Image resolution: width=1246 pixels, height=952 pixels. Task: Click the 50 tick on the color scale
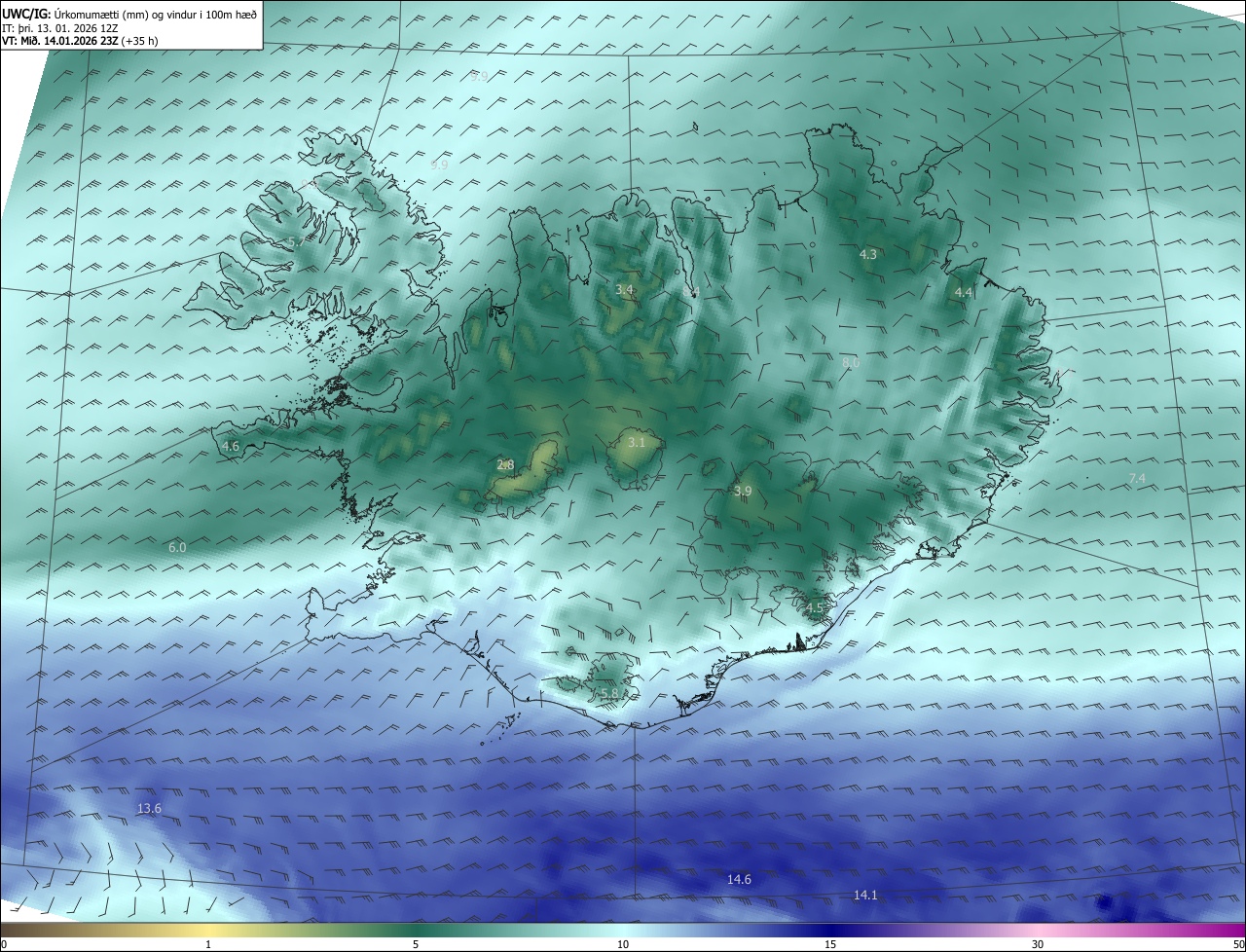[1238, 944]
